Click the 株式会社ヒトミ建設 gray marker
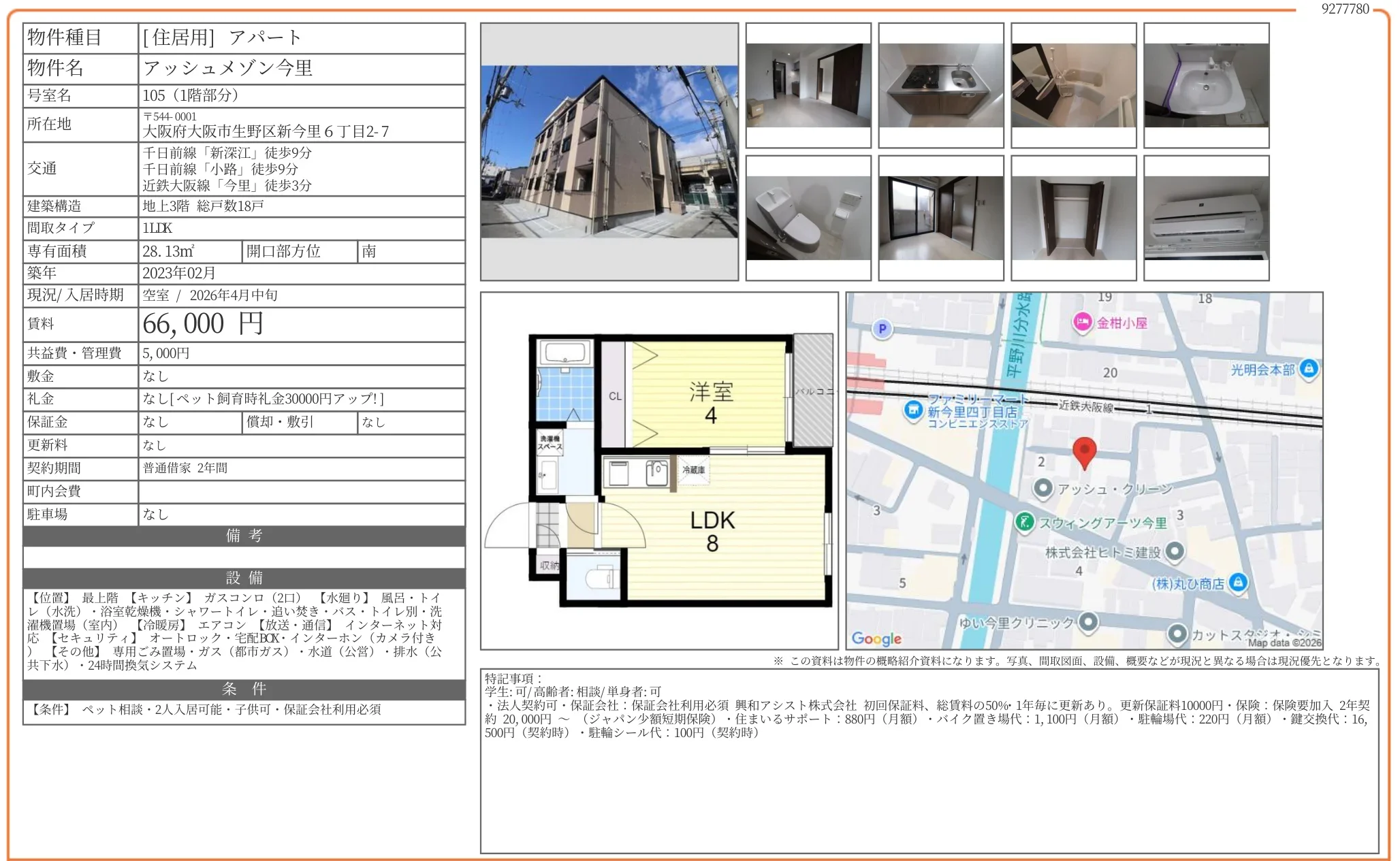The width and height of the screenshot is (1400, 861). [x=1175, y=552]
